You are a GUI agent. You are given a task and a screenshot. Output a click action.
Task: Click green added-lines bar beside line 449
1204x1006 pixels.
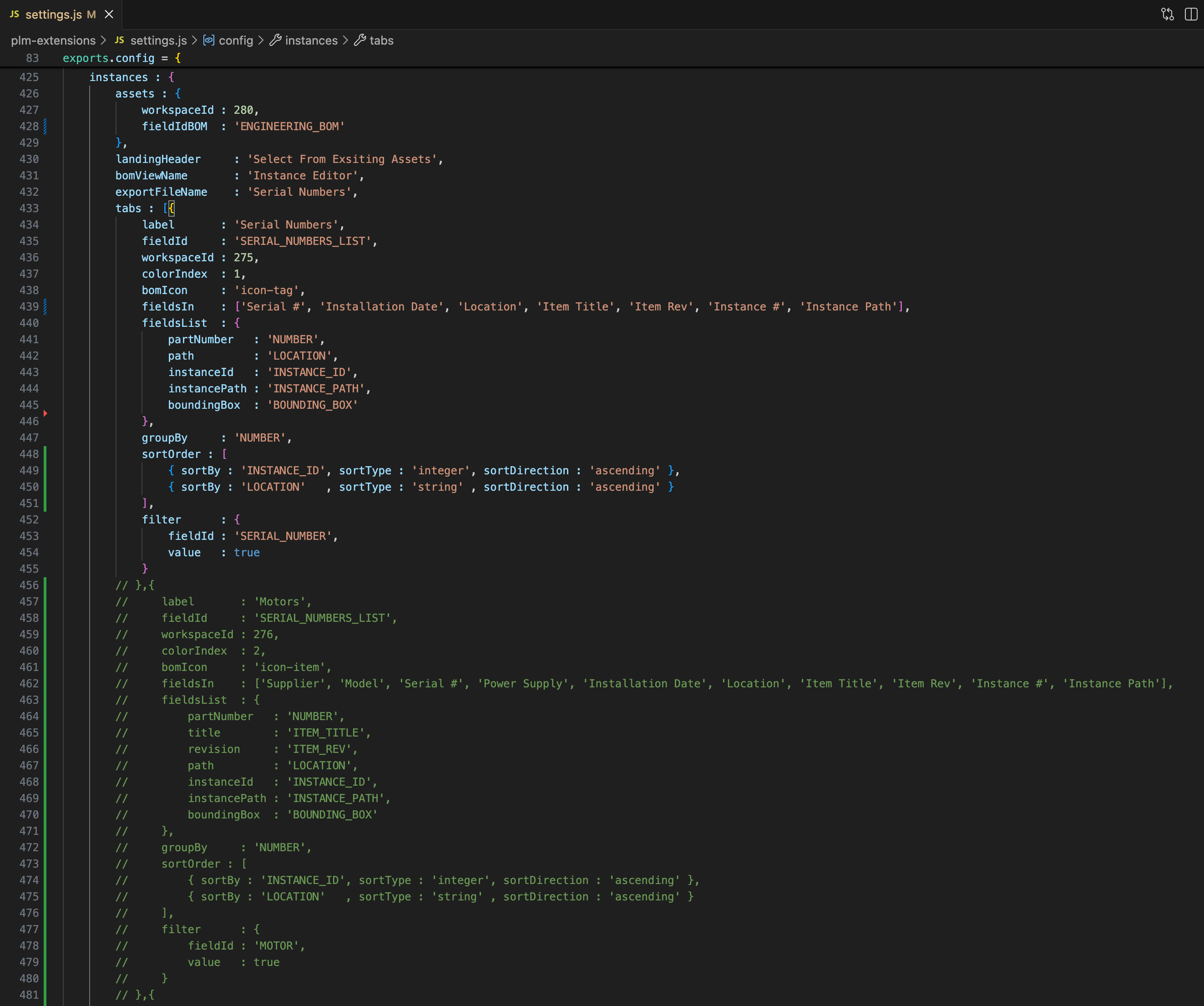[46, 470]
